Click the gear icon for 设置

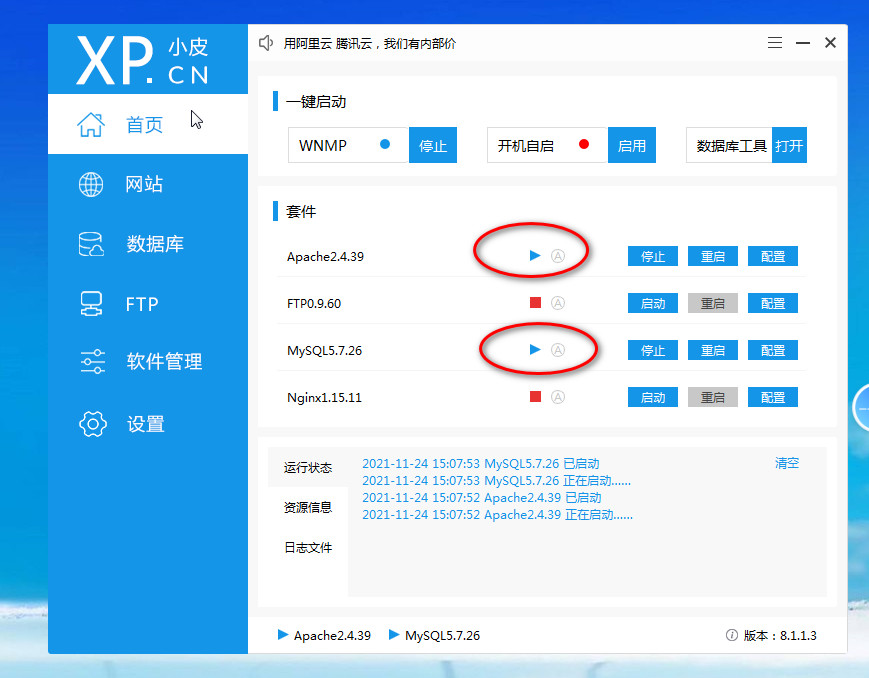(x=93, y=424)
